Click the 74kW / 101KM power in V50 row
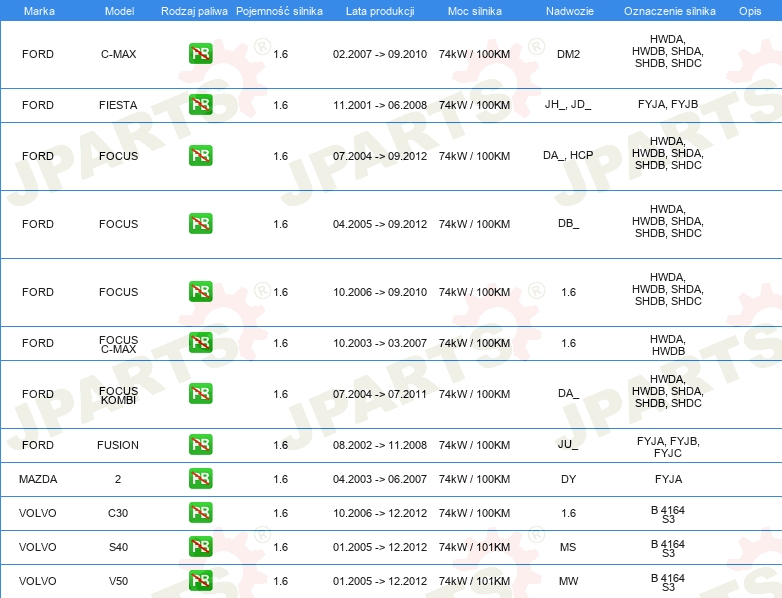 pos(474,581)
